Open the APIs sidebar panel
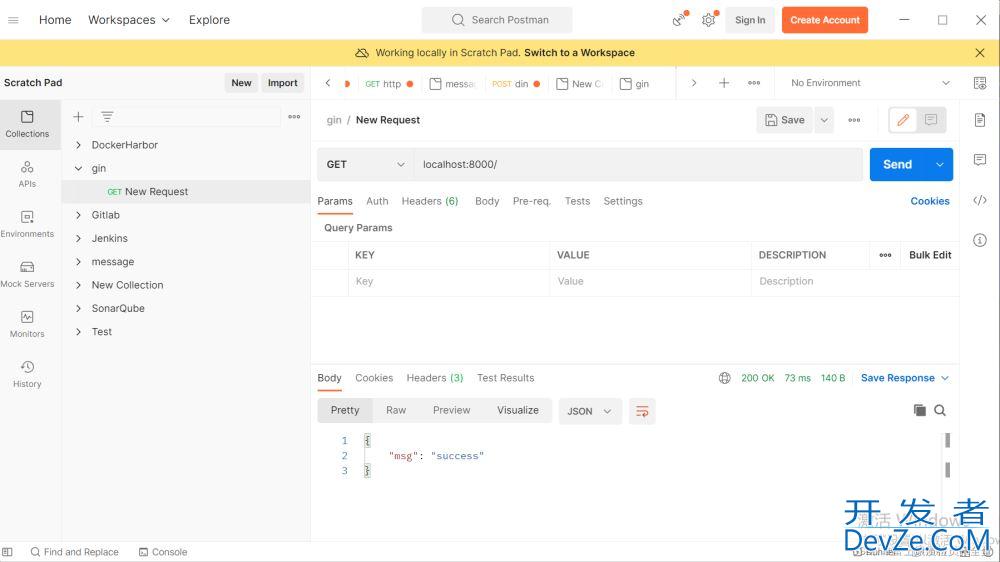The height and width of the screenshot is (562, 1000). [27, 174]
